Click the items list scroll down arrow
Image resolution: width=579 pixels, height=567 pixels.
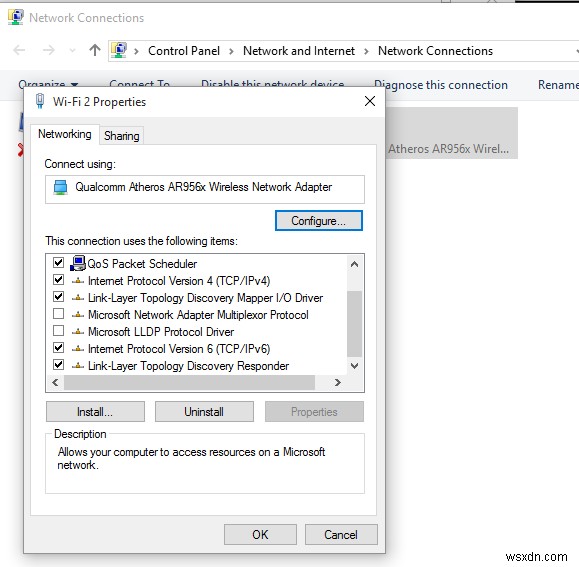click(354, 366)
